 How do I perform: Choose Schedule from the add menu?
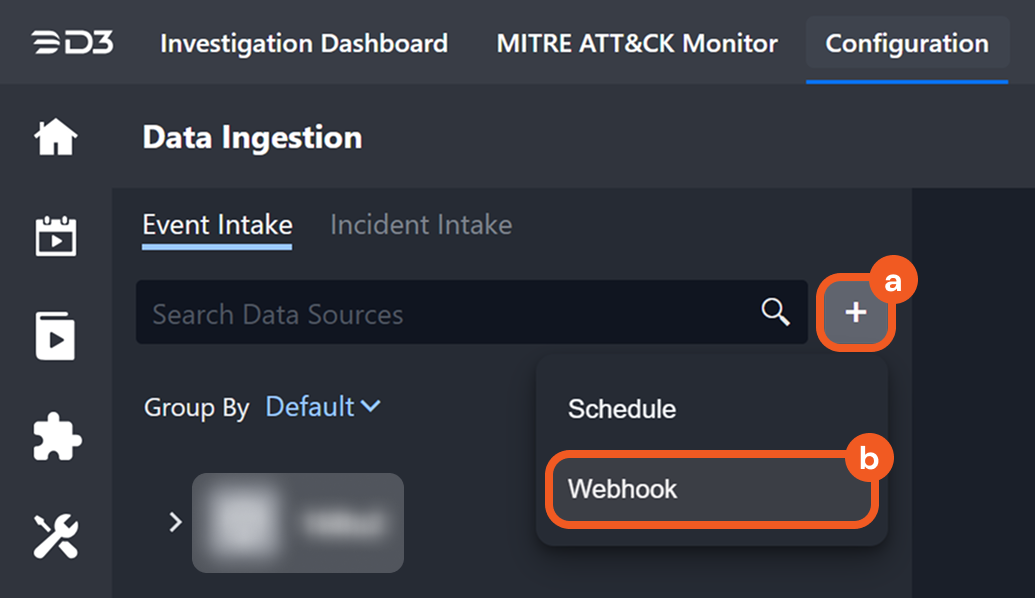(622, 409)
